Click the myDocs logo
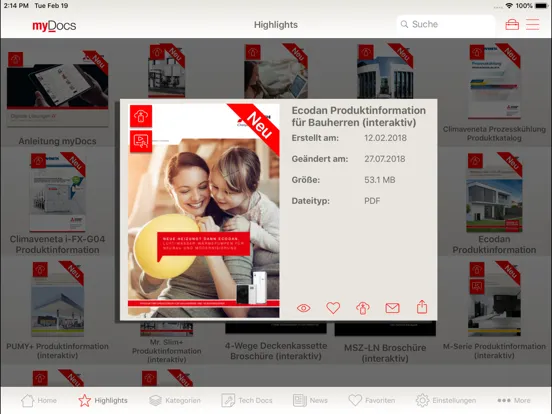 [54, 26]
